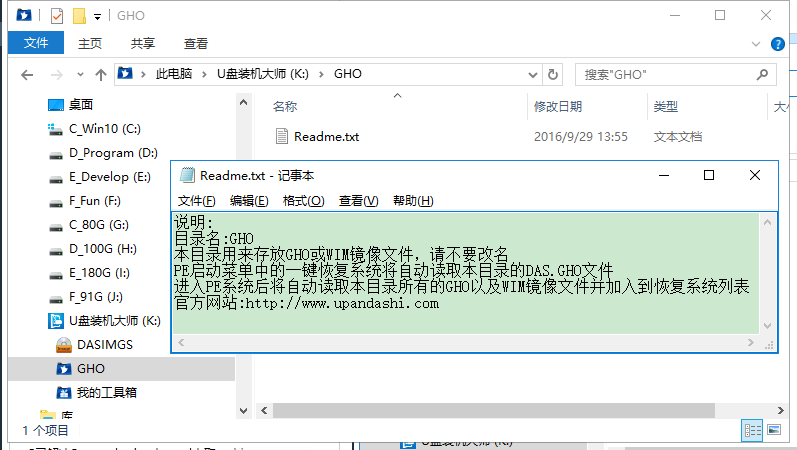The image size is (797, 450).
Task: Maximize the Readme.txt Notepad window
Action: tap(709, 175)
